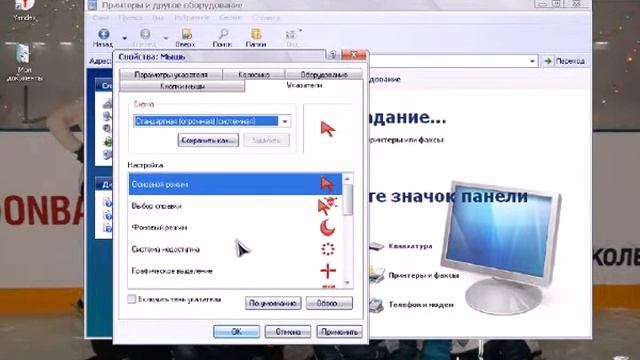The width and height of the screenshot is (640, 360).
Task: Switch to the Pointer Options tab
Action: (171, 75)
